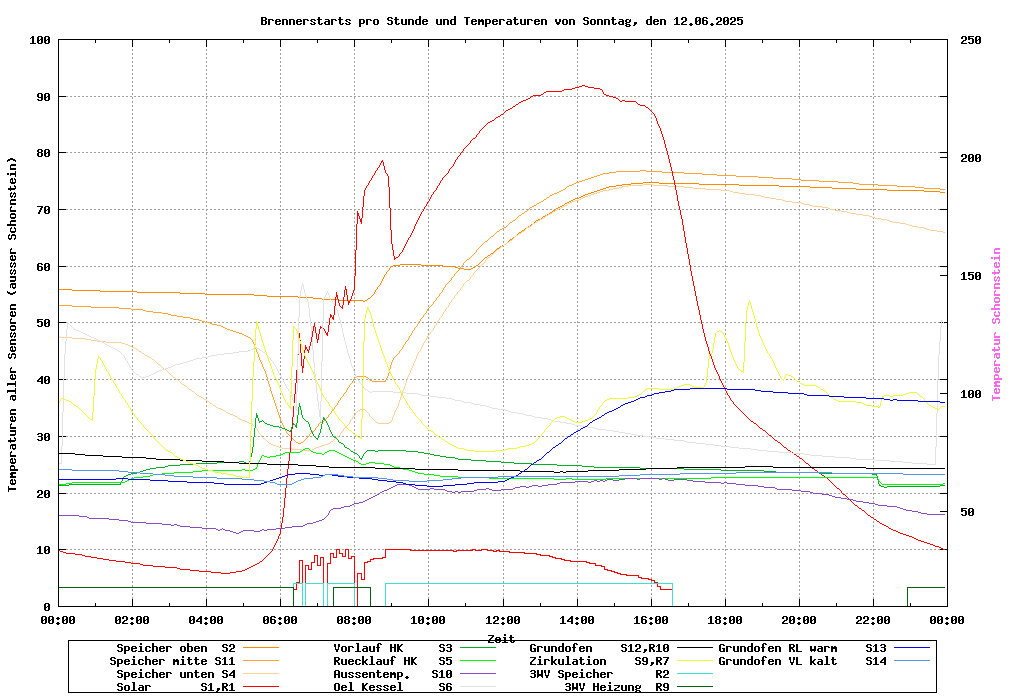The height and width of the screenshot is (700, 1024).
Task: Click the Grundofen S12,R10 legend label
Action: (x=599, y=648)
